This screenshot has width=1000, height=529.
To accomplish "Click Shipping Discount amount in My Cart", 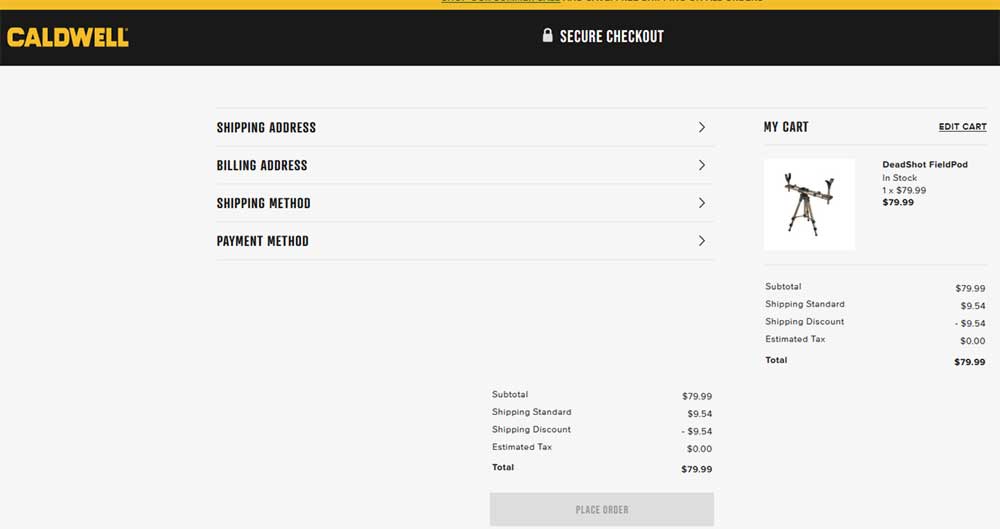I will 970,324.
